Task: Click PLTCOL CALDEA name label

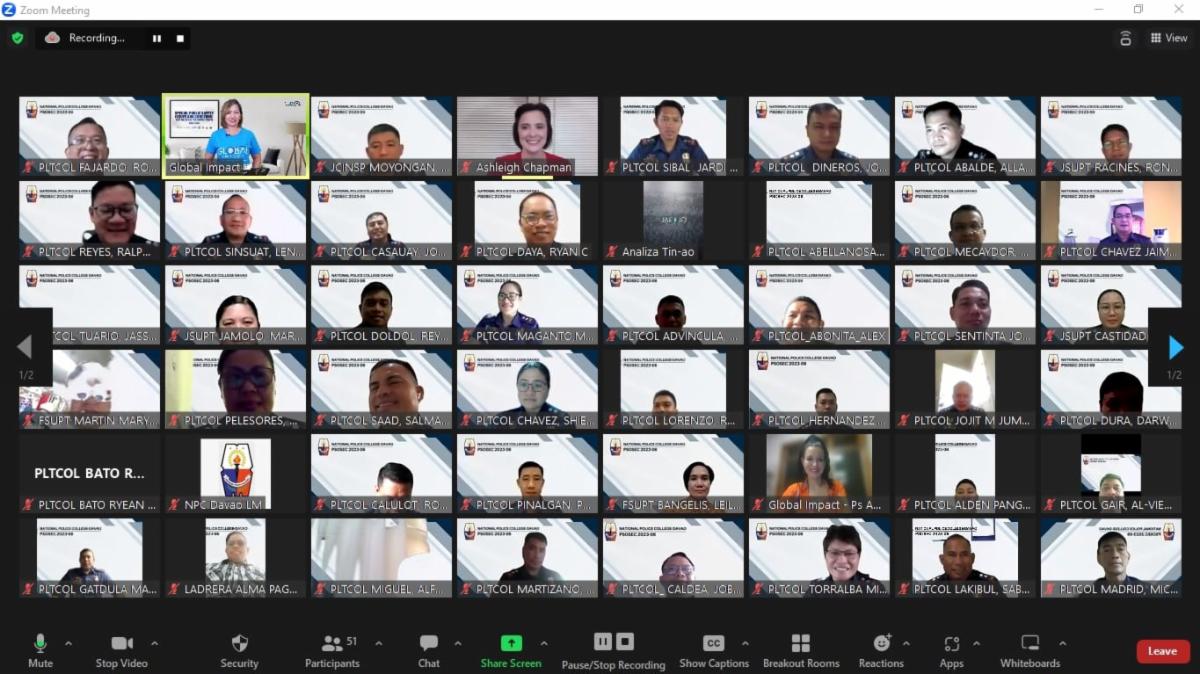Action: tap(679, 590)
